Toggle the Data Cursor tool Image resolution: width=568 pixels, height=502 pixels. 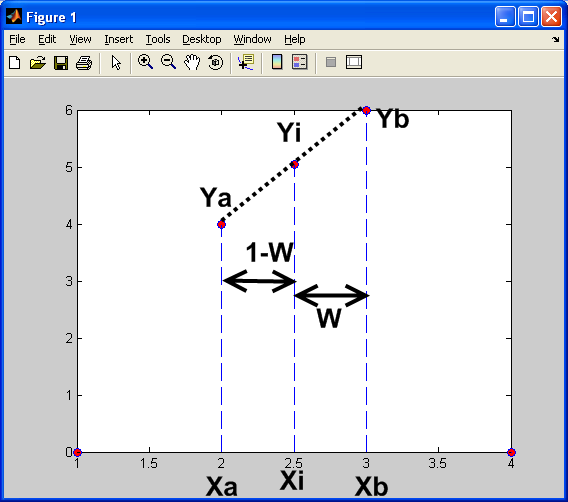click(x=246, y=62)
